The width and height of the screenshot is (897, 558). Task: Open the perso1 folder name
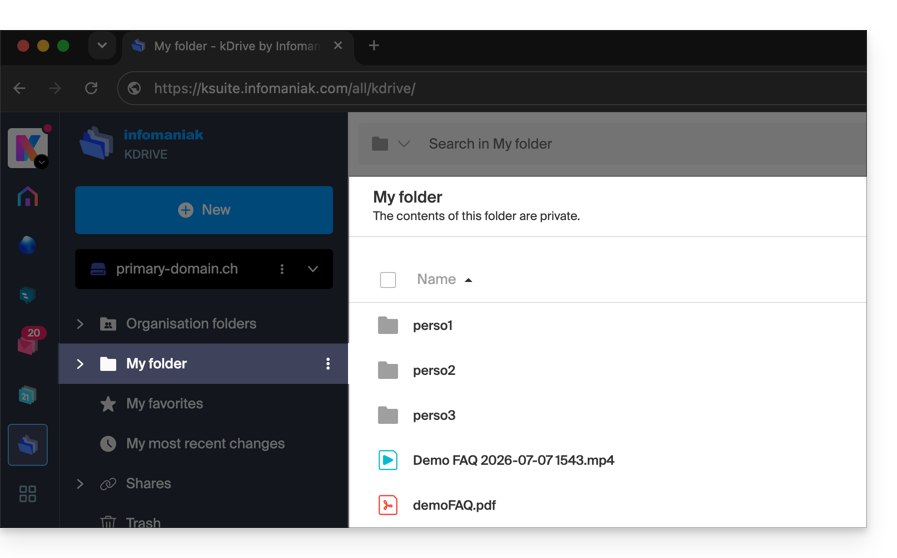pyautogui.click(x=432, y=325)
